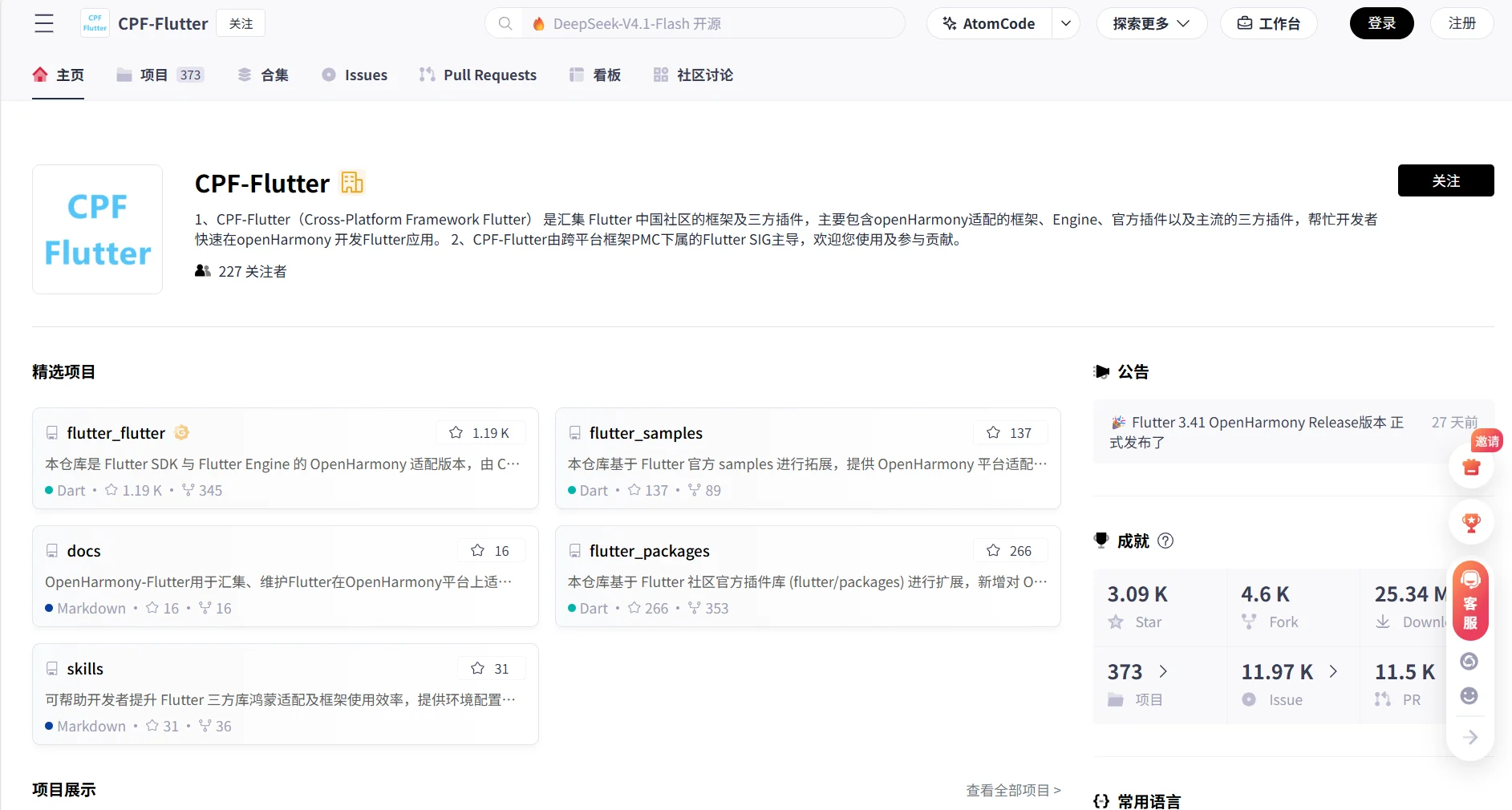
Task: Click the verified badge icon beside flutter_flutter
Action: (x=182, y=432)
